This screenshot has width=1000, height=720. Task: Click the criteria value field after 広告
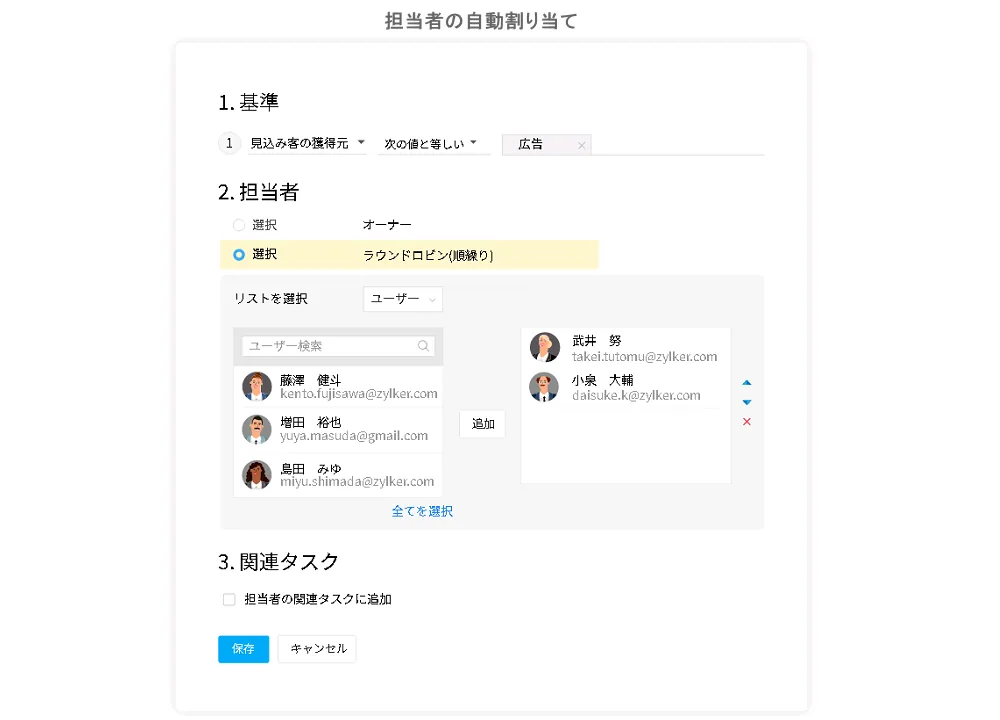(677, 145)
